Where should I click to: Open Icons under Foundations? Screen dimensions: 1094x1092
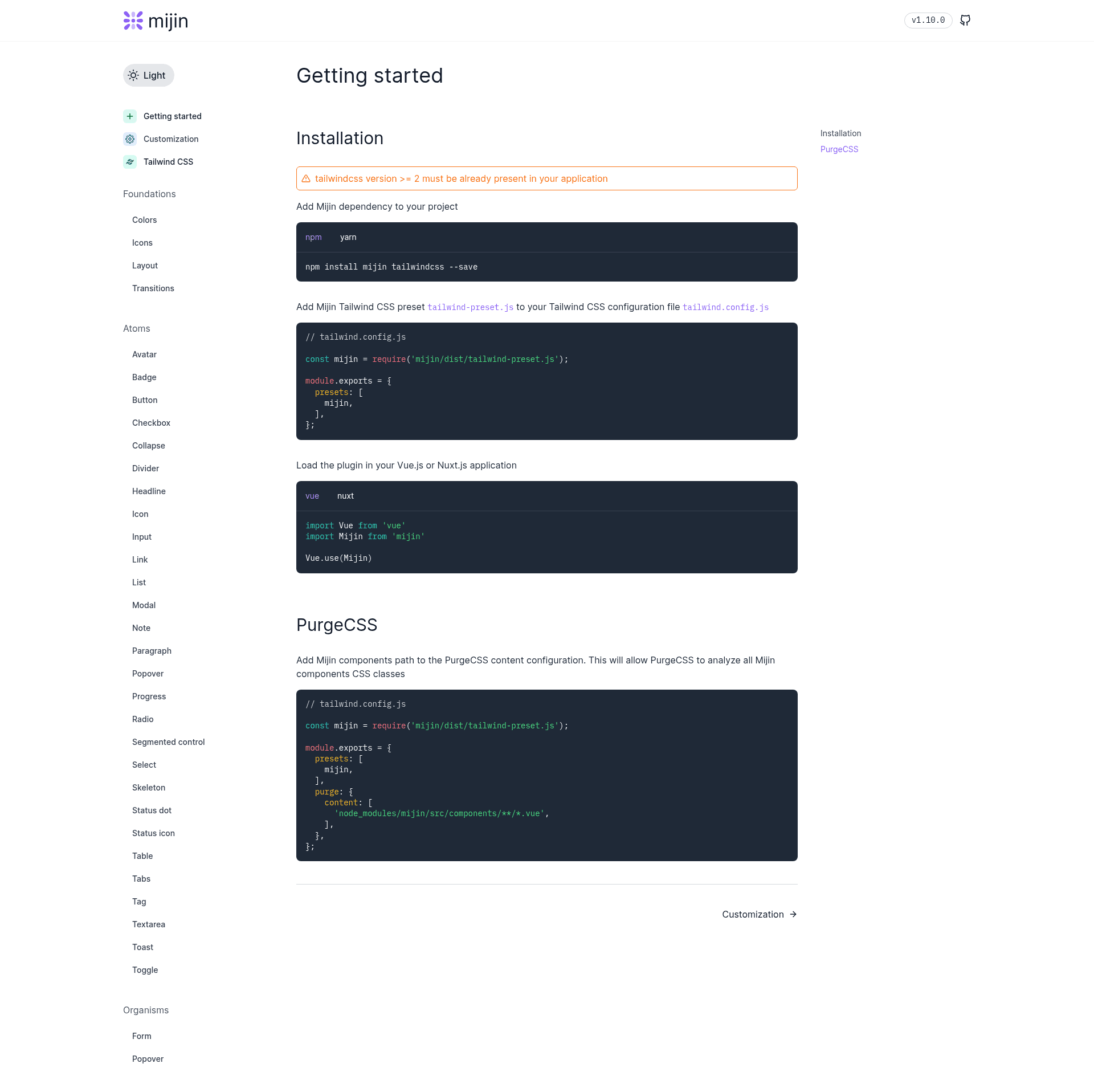[x=142, y=243]
